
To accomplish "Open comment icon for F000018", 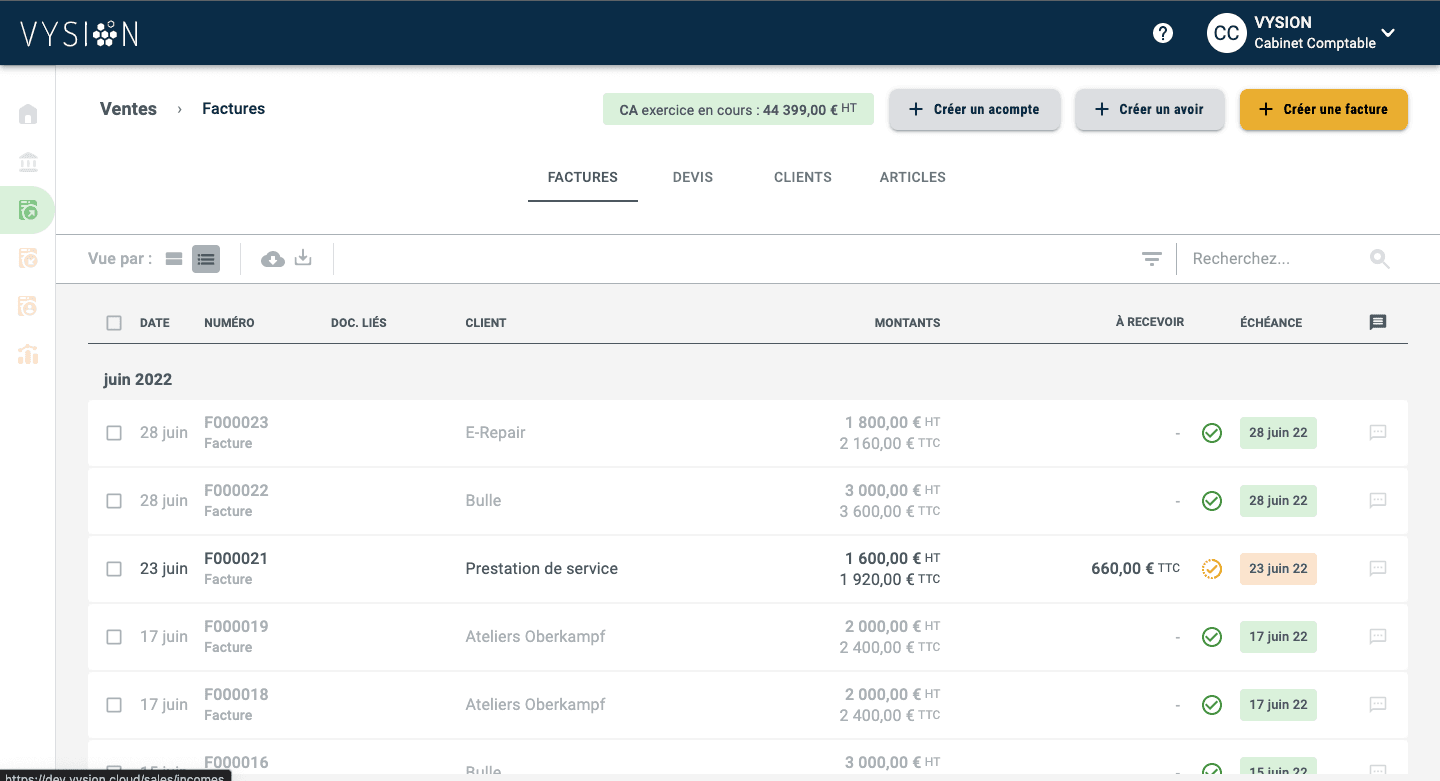I will pos(1378,704).
